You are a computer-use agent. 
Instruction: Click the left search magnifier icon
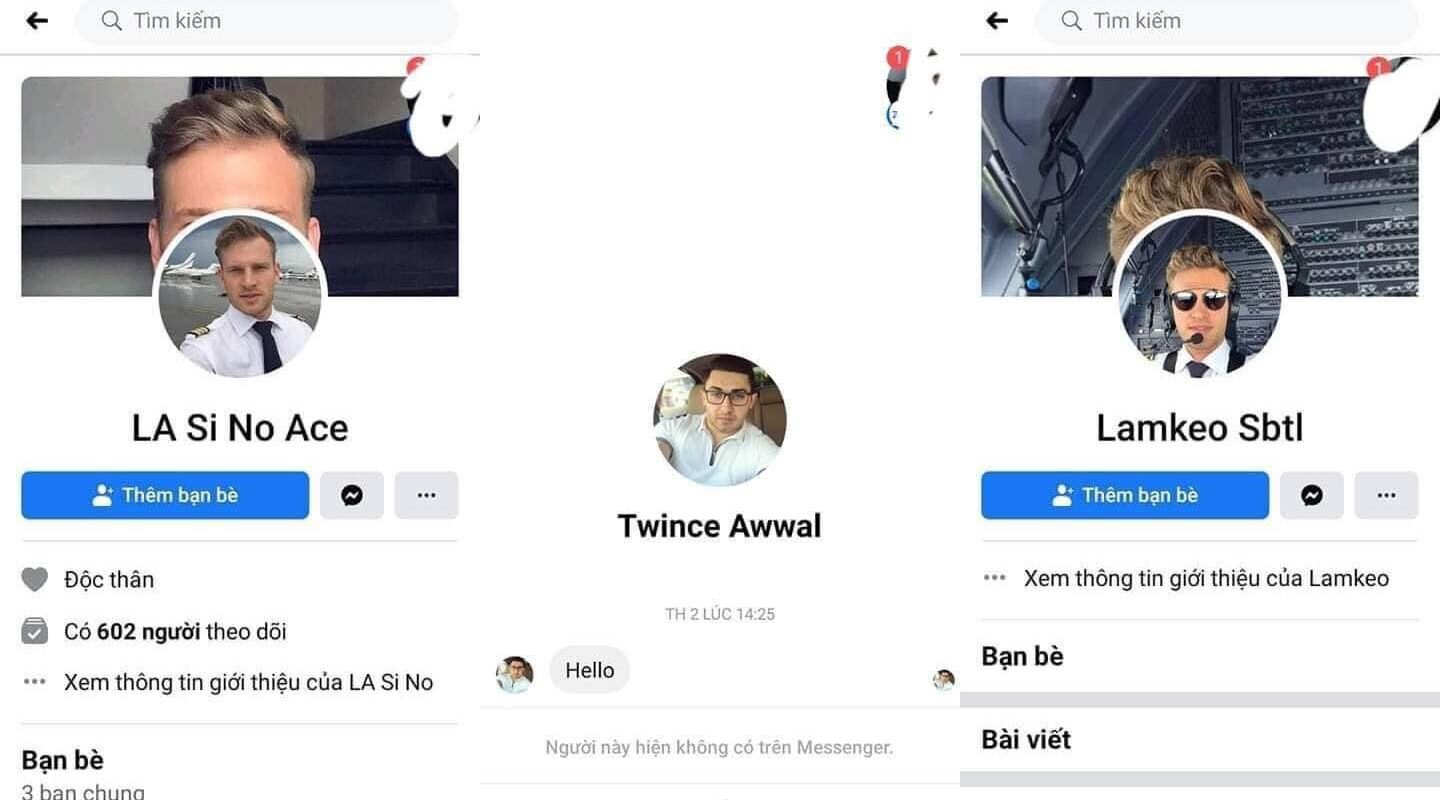pyautogui.click(x=112, y=20)
